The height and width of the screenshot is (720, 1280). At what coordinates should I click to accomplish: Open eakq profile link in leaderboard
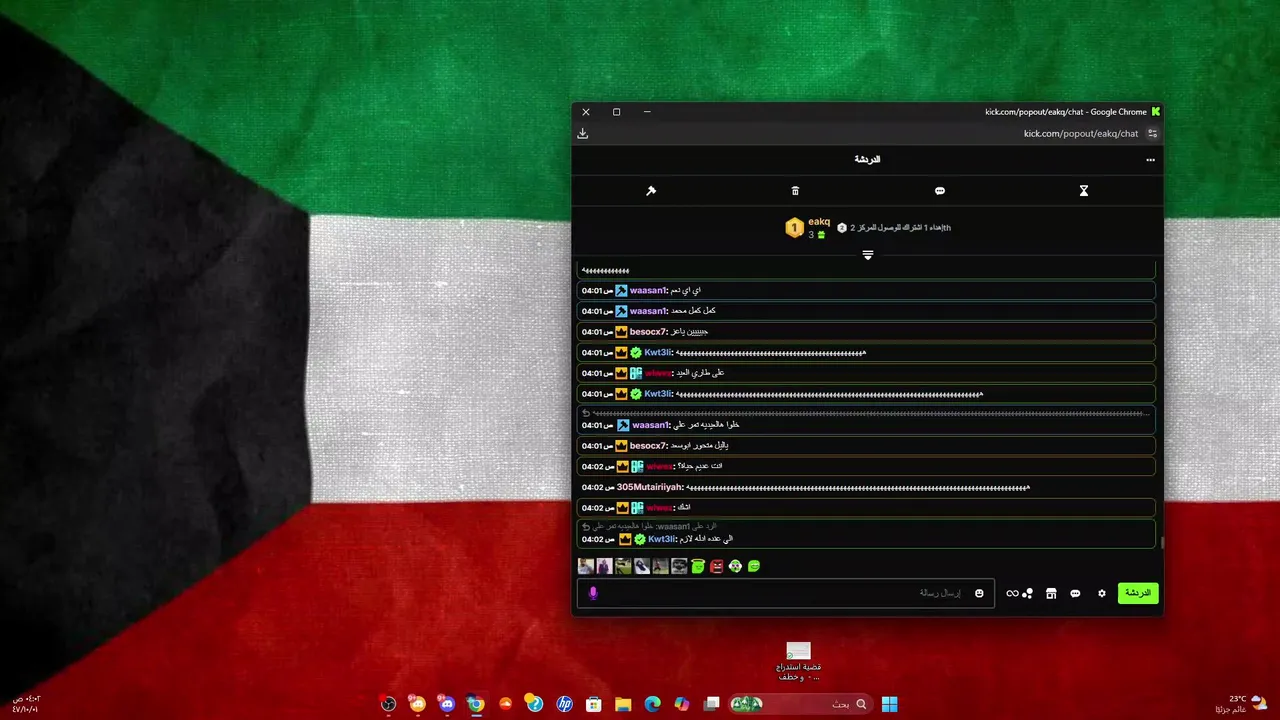pos(819,222)
